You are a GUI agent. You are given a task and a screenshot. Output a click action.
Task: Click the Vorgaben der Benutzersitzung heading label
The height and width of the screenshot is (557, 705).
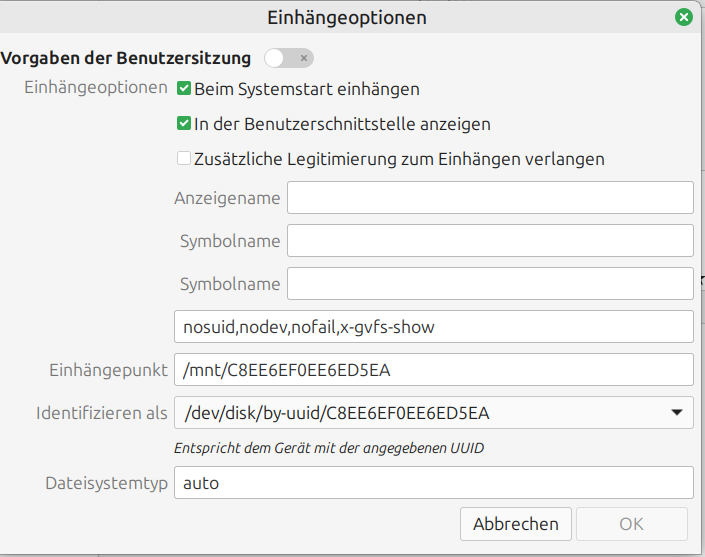pyautogui.click(x=127, y=58)
